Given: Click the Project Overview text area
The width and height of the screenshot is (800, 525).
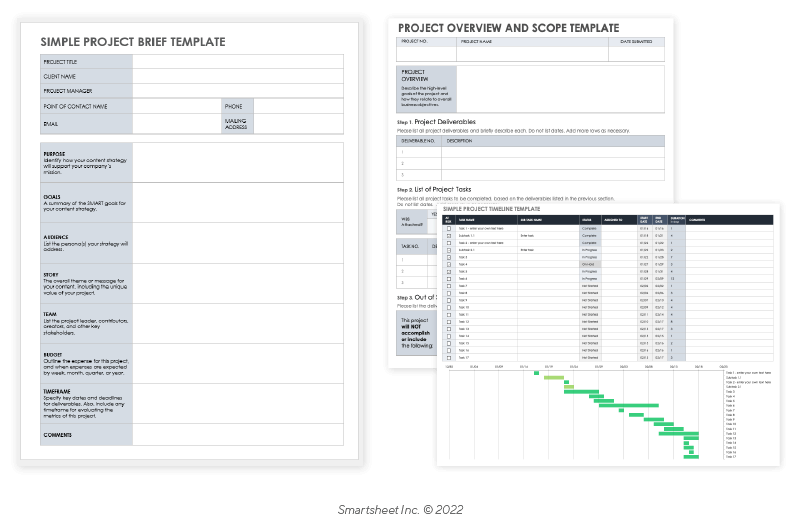Looking at the screenshot, I should pos(560,87).
